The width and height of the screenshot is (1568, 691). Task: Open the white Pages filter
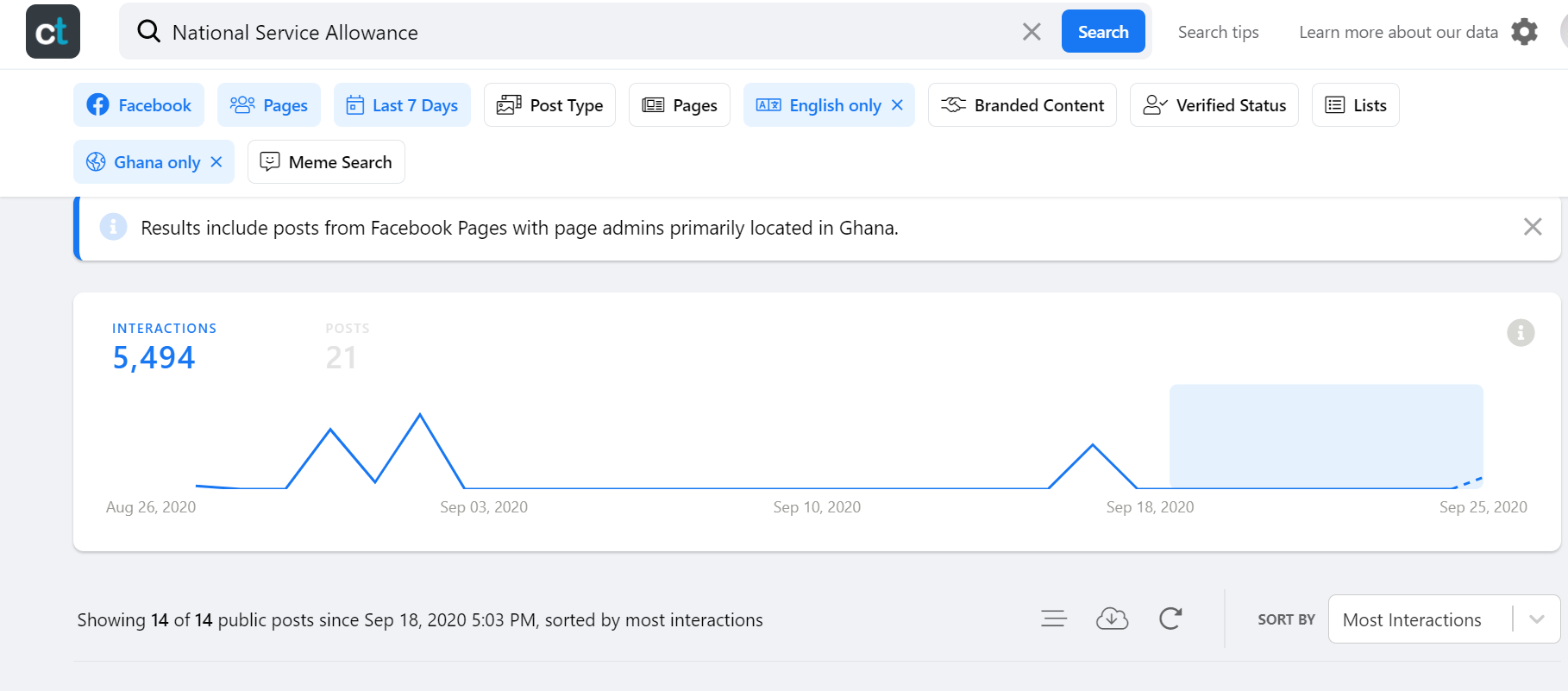coord(680,105)
